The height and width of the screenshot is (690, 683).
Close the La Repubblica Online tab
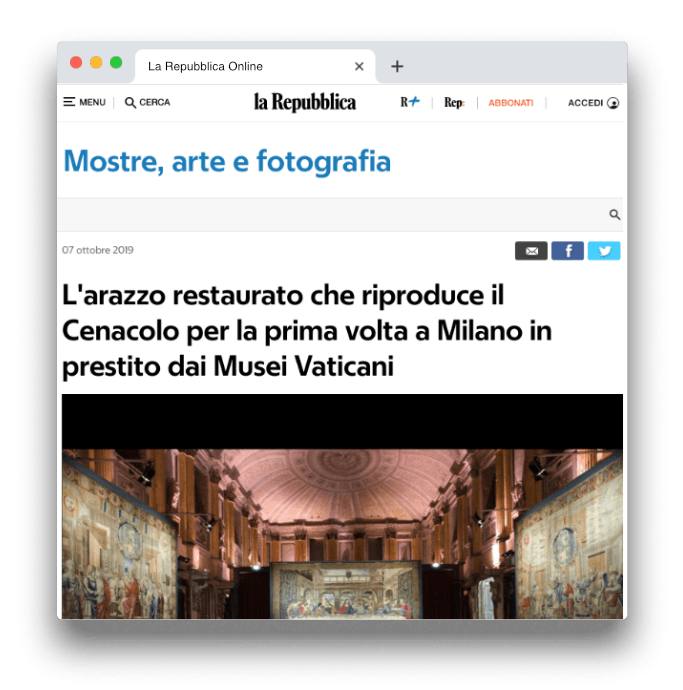(x=359, y=66)
